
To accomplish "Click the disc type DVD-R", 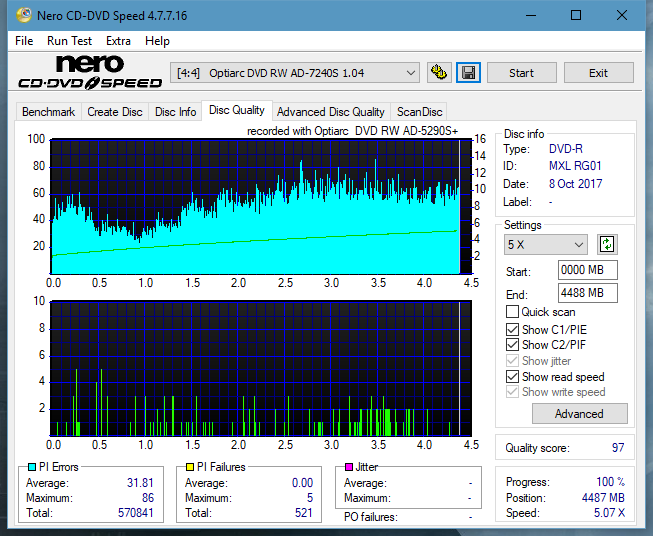I will (x=566, y=149).
